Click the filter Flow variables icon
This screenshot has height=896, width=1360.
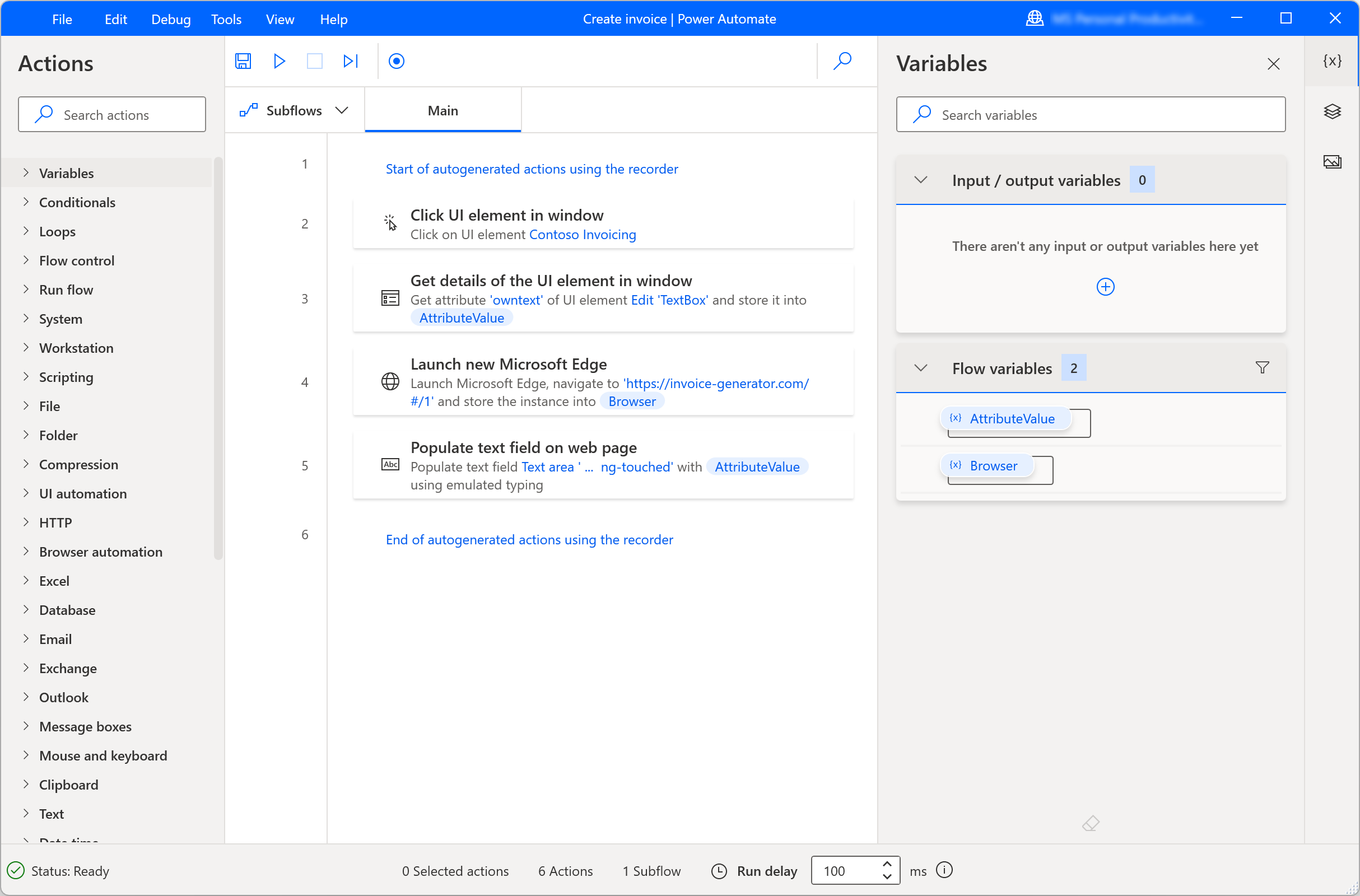[1262, 368]
